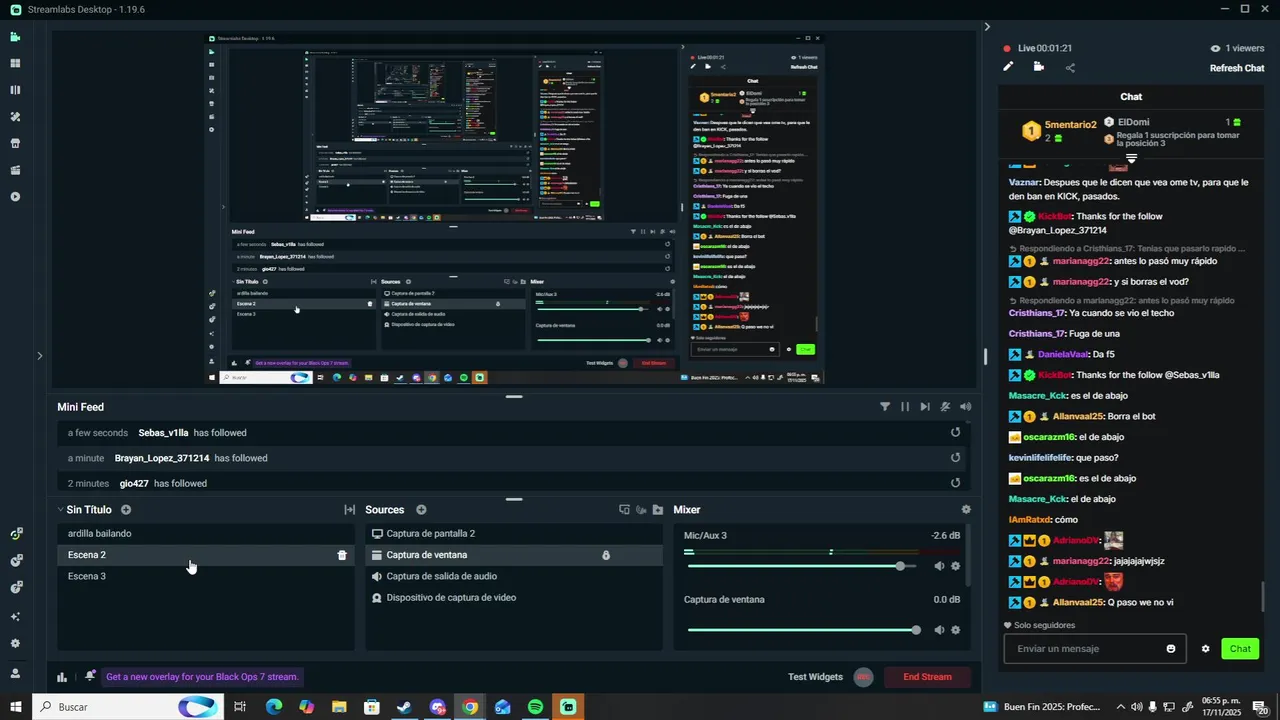Replay the gio427 follow alert
Image resolution: width=1280 pixels, height=720 pixels.
(x=955, y=483)
